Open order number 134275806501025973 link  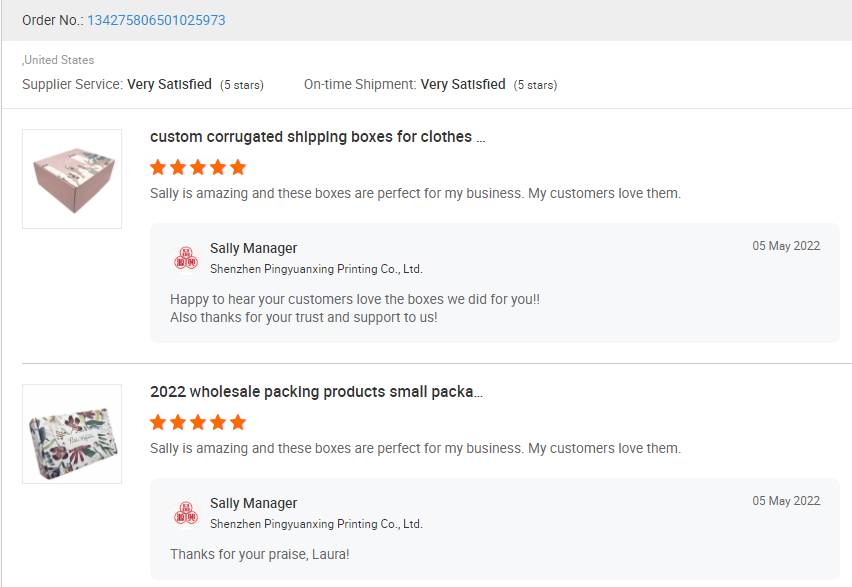(156, 20)
